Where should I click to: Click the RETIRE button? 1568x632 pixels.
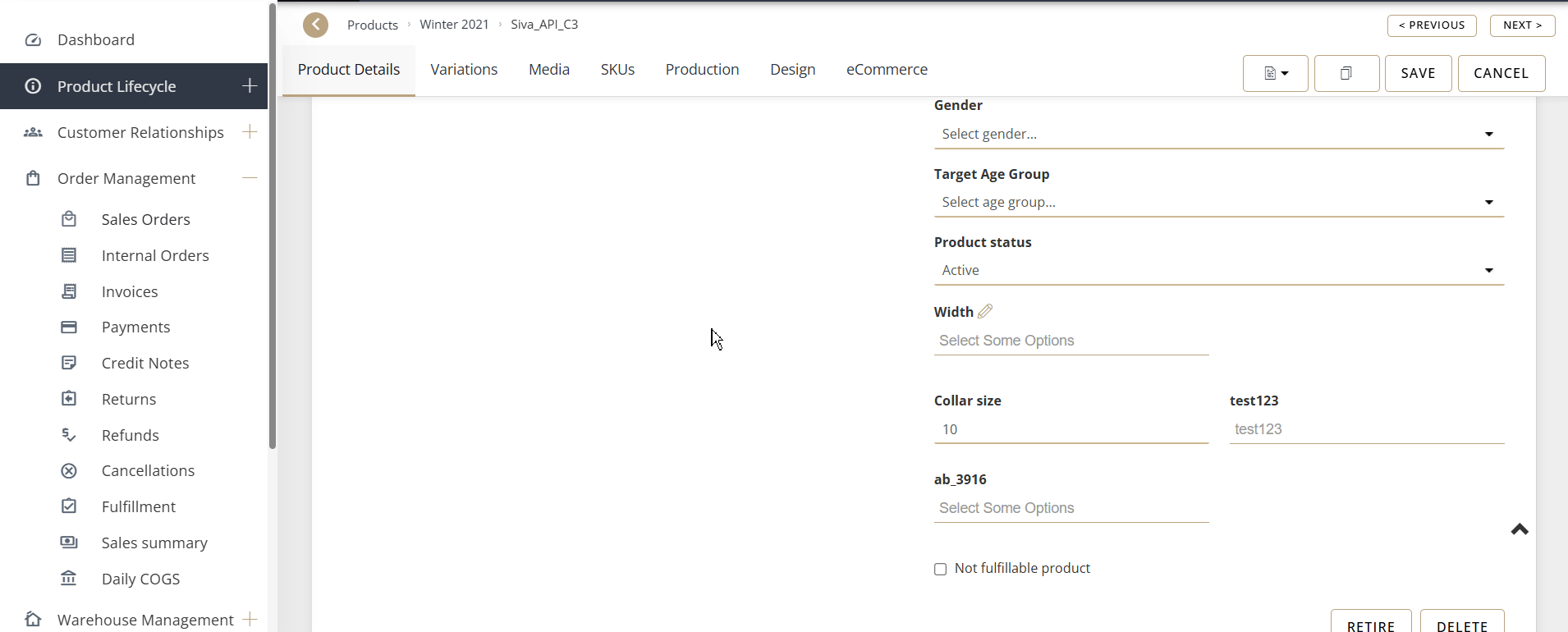[x=1370, y=625]
